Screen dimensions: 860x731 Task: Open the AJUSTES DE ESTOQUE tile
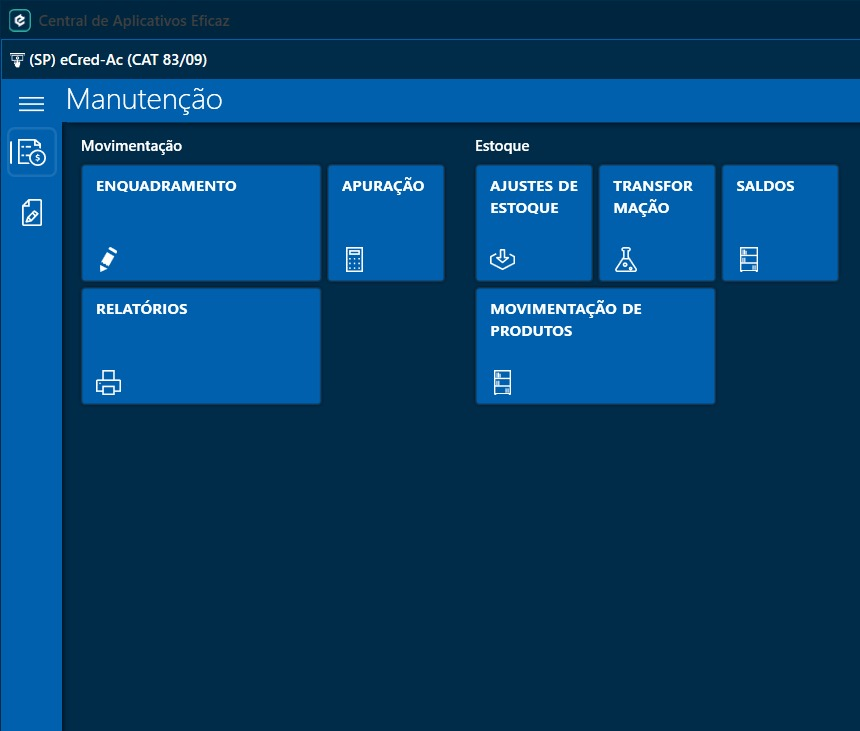pos(534,222)
